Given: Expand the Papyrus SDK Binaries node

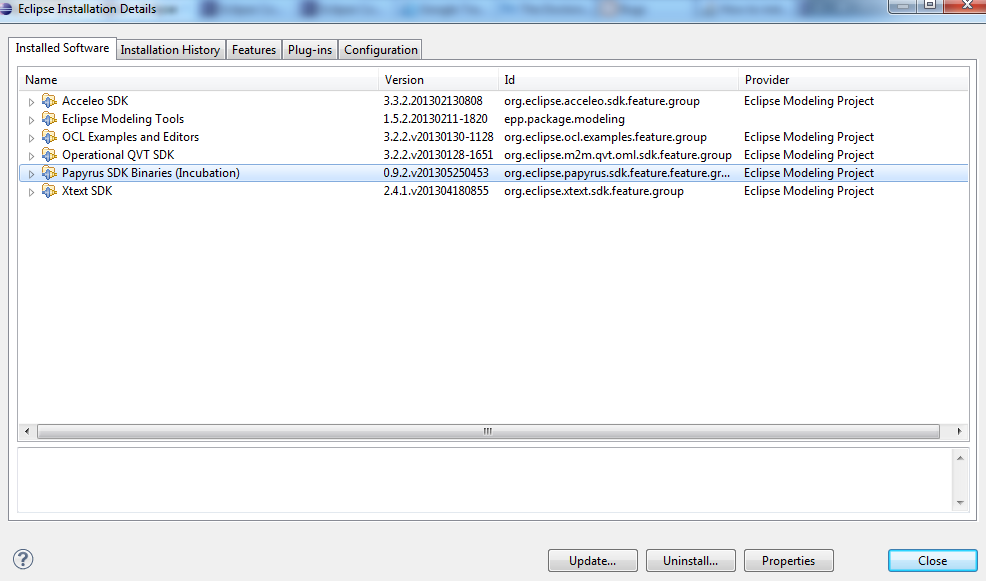Looking at the screenshot, I should (x=31, y=174).
